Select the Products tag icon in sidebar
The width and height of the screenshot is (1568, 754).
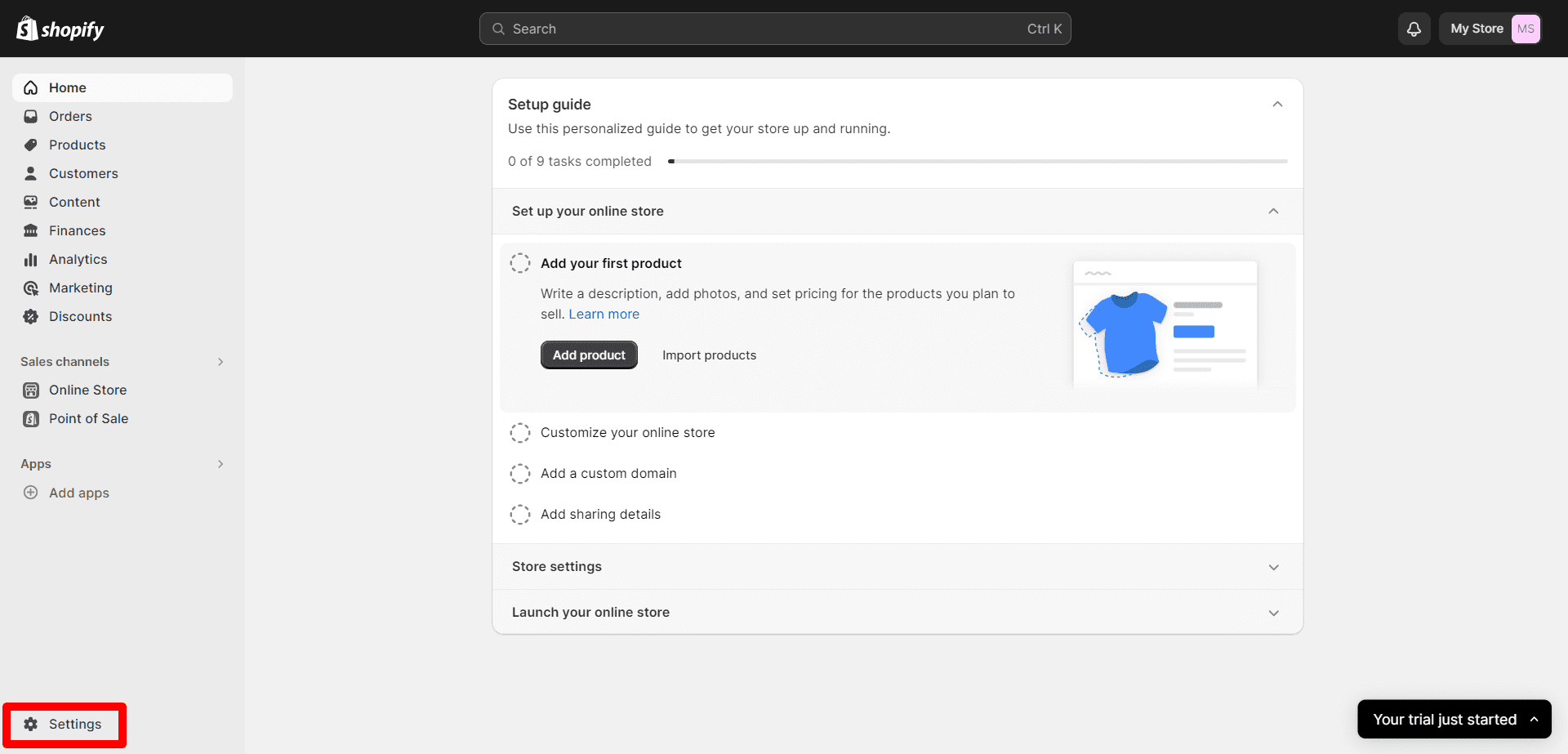tap(30, 145)
